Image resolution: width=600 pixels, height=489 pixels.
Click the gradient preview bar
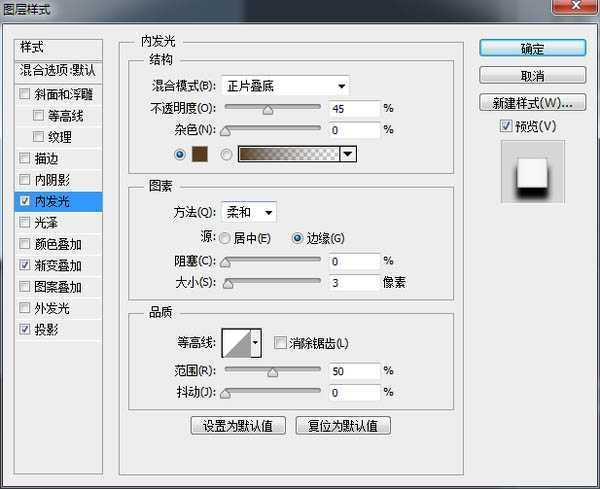click(288, 154)
